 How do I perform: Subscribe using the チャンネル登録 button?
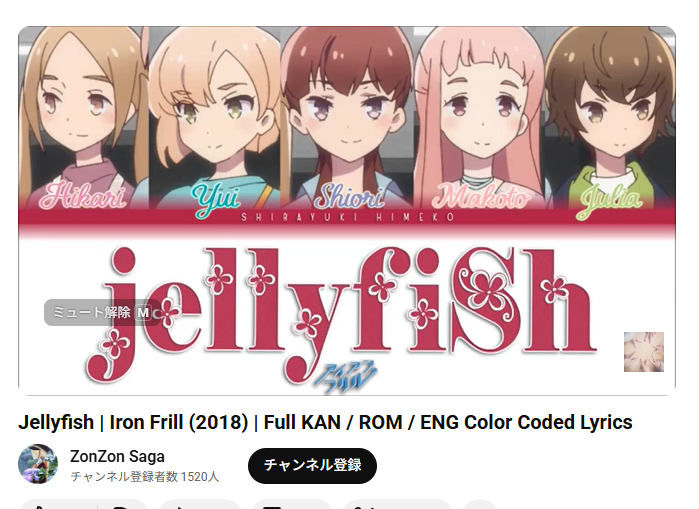coord(312,465)
